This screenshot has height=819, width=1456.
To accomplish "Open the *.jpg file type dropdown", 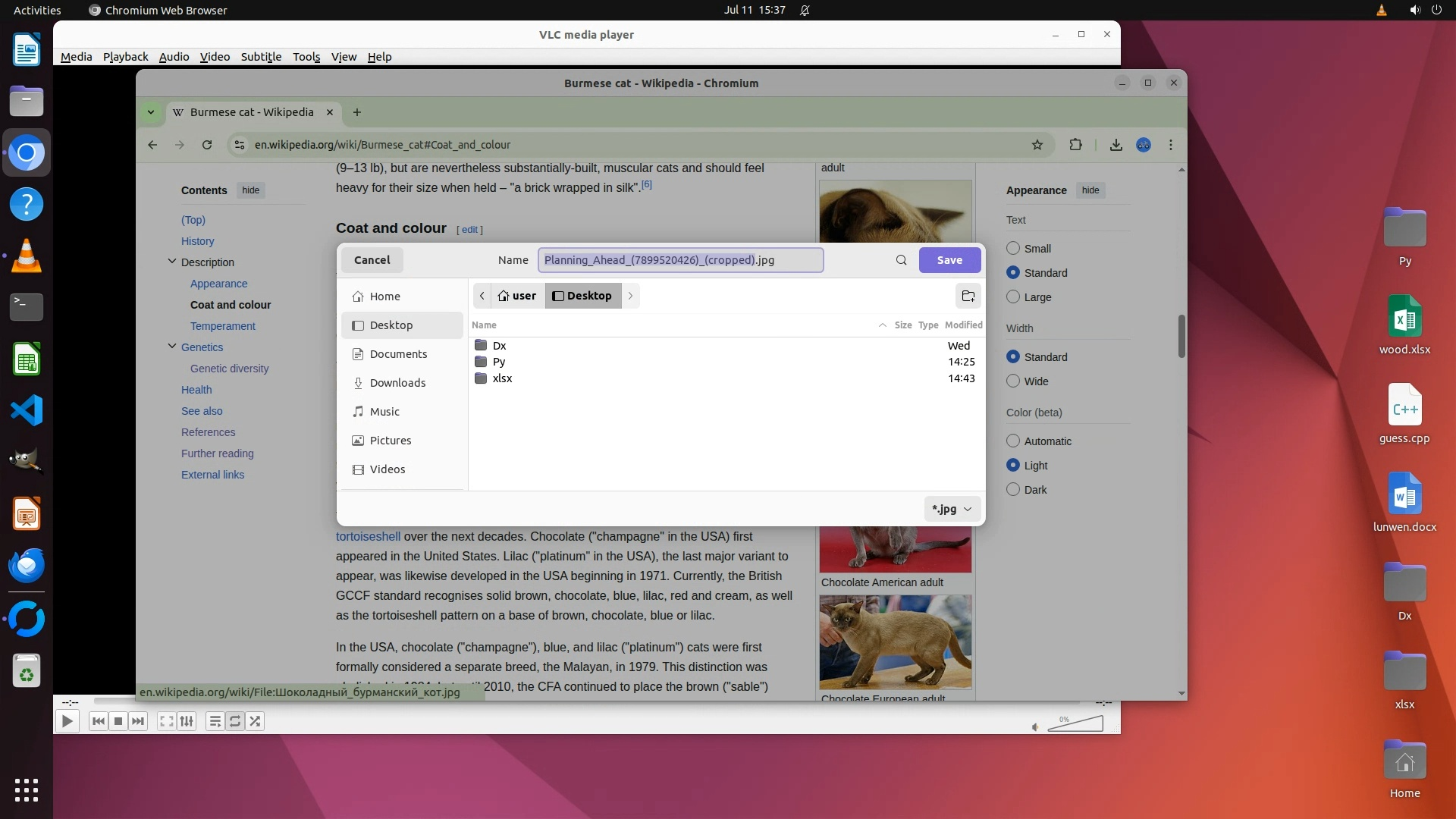I will (952, 509).
